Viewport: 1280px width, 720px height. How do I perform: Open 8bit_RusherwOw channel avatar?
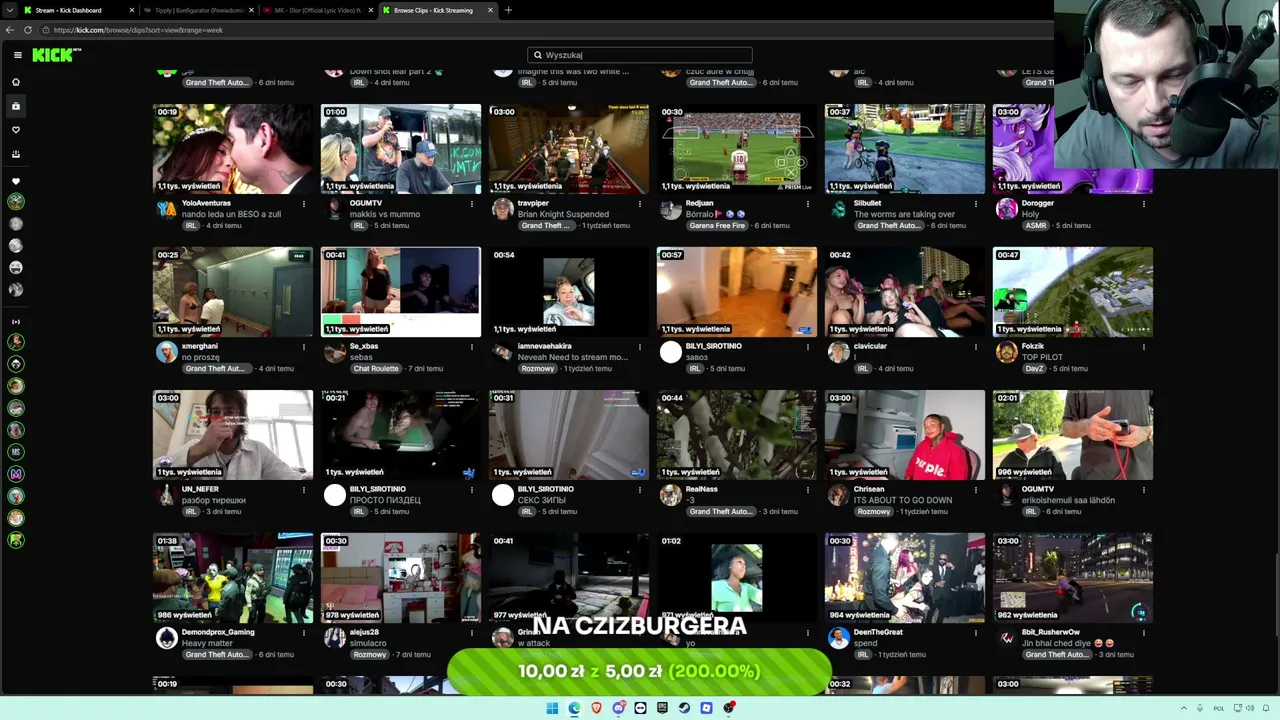coord(1007,638)
